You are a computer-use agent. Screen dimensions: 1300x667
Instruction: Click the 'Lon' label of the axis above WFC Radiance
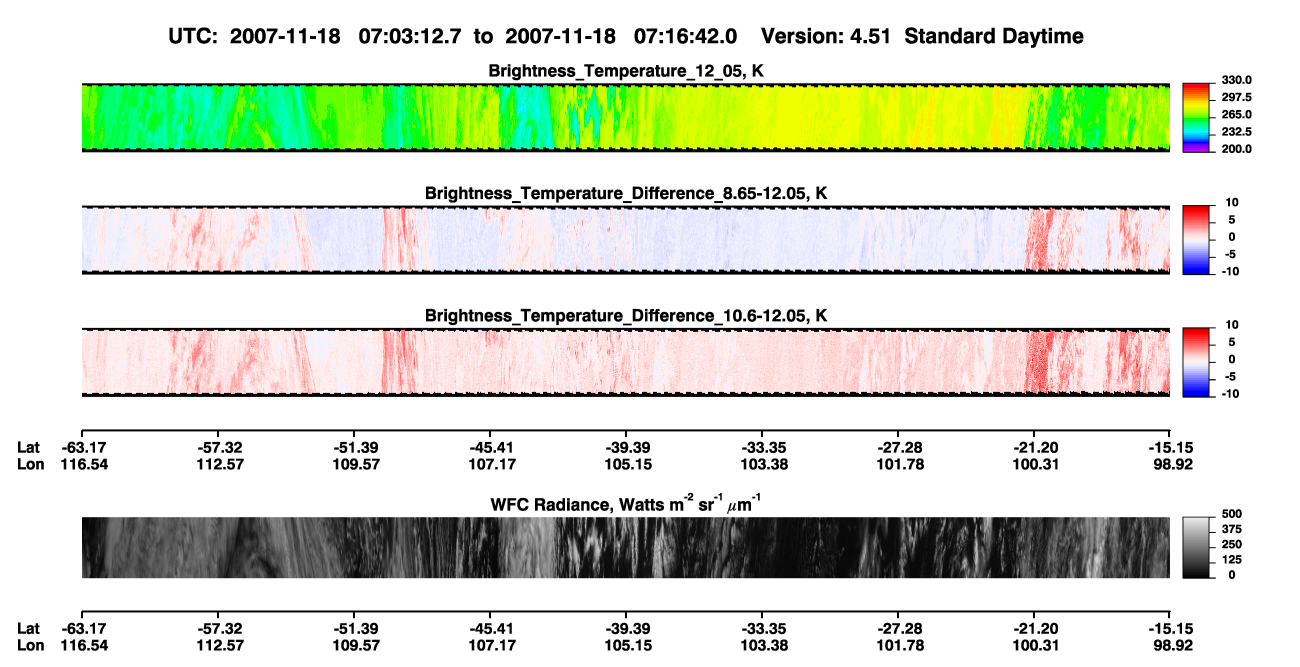[30, 464]
